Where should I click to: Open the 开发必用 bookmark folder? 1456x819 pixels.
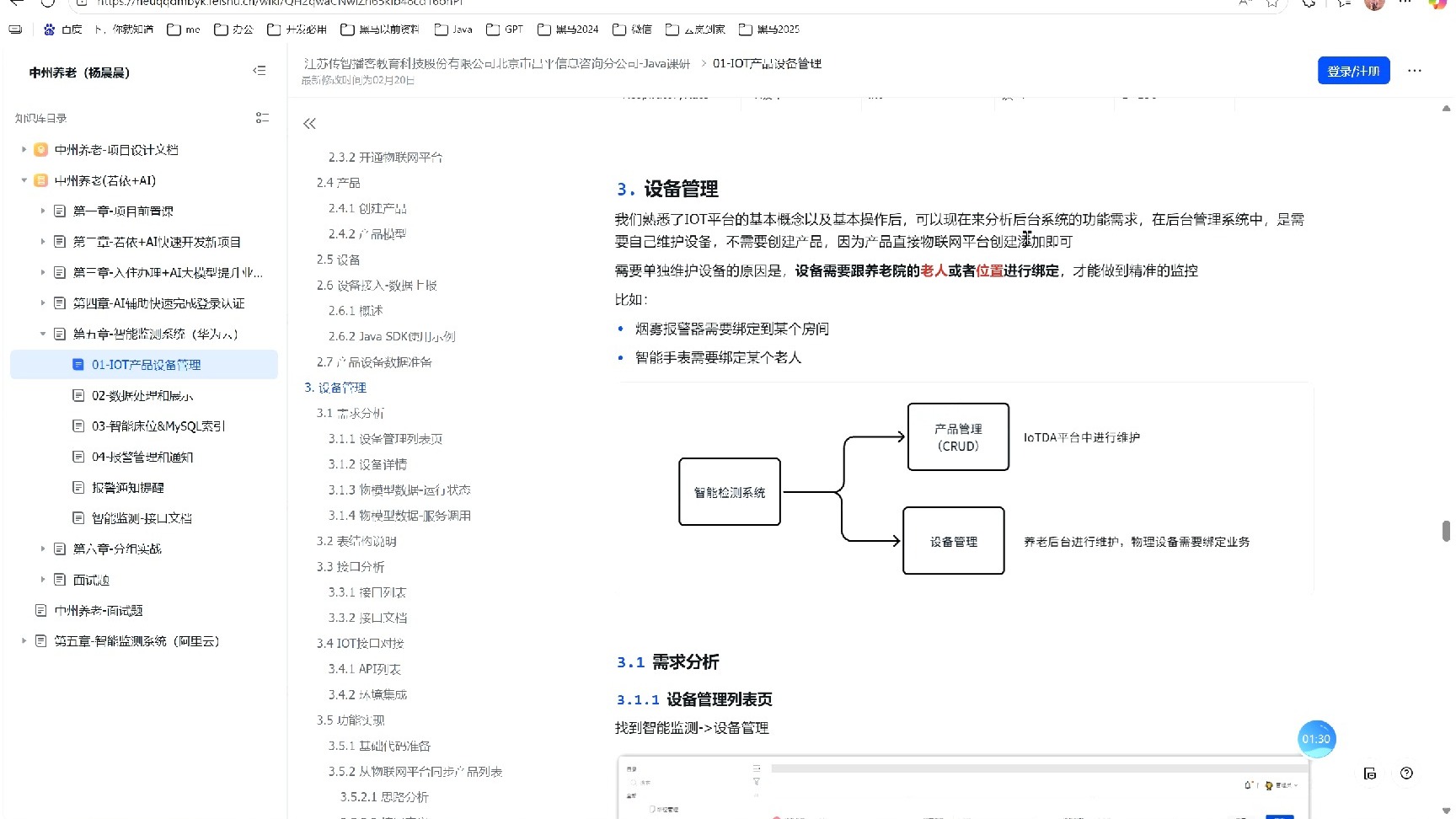pyautogui.click(x=297, y=29)
